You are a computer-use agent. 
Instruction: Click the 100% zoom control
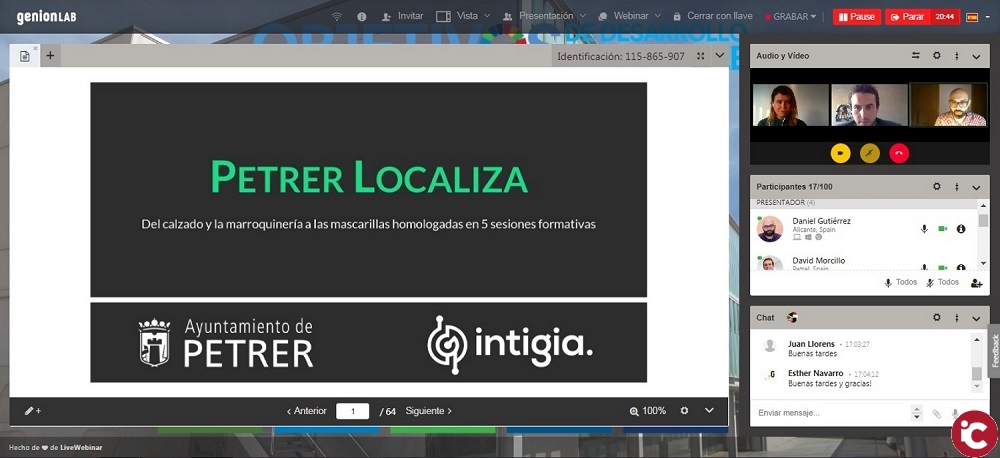(x=648, y=411)
